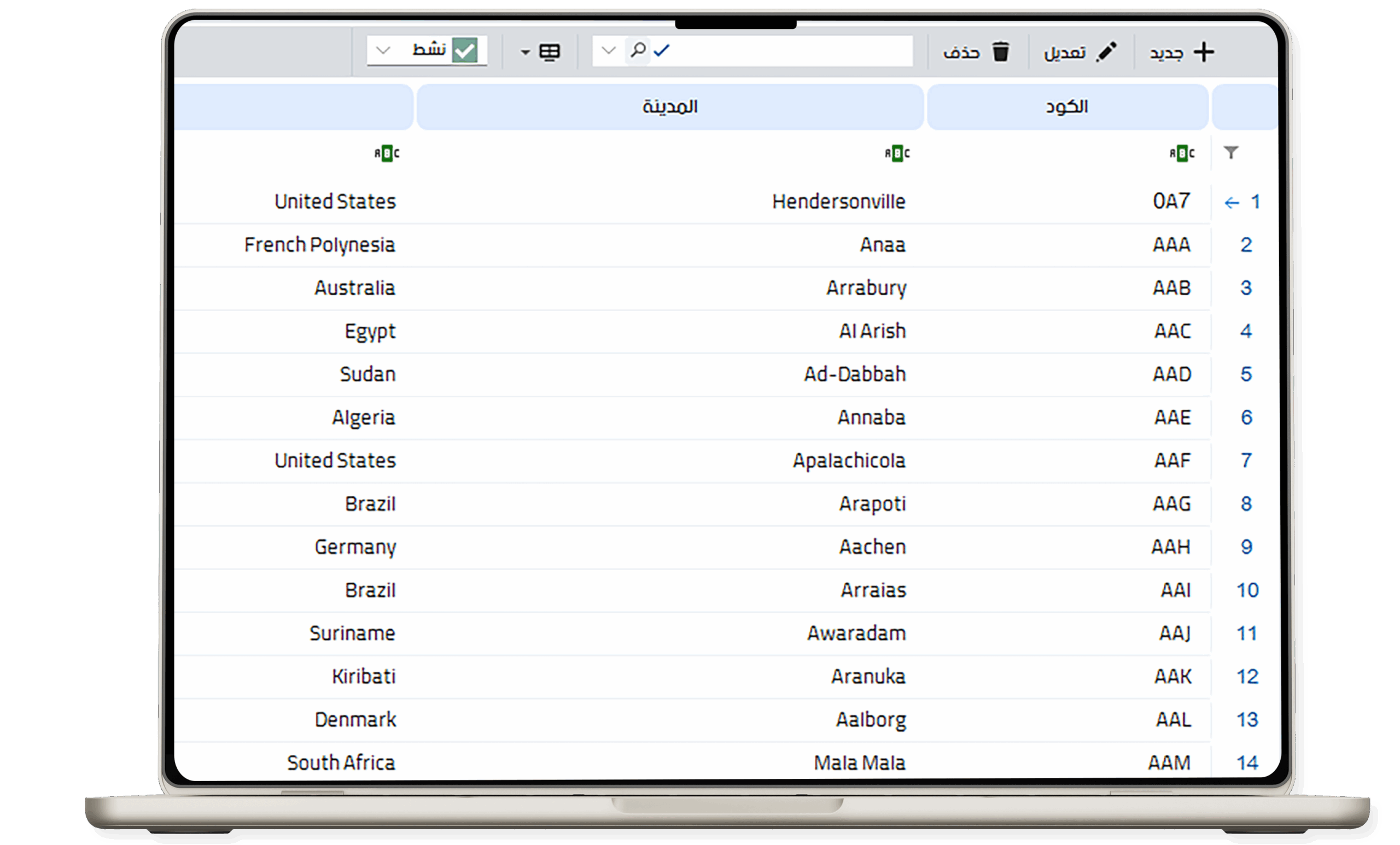
Task: Click the pencil edit icon
Action: [x=1106, y=52]
